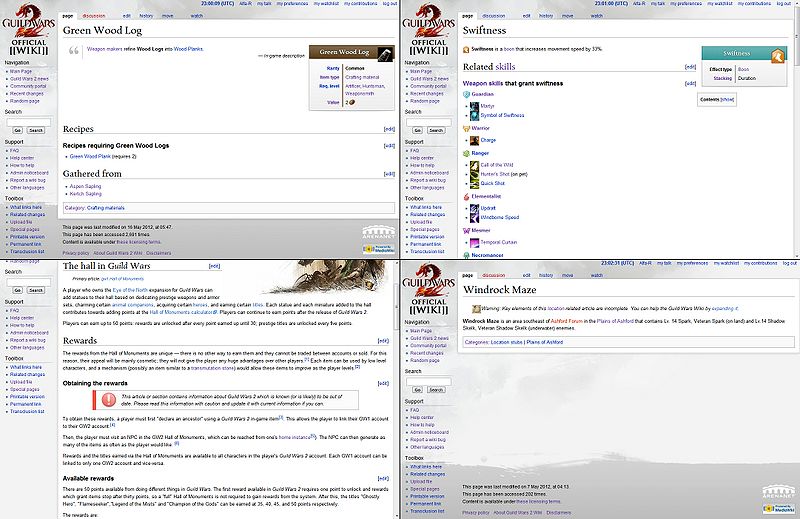Screen dimensions: 800x519
Task: Open the discussion tab on the Green Wood Log page
Action: (94, 16)
